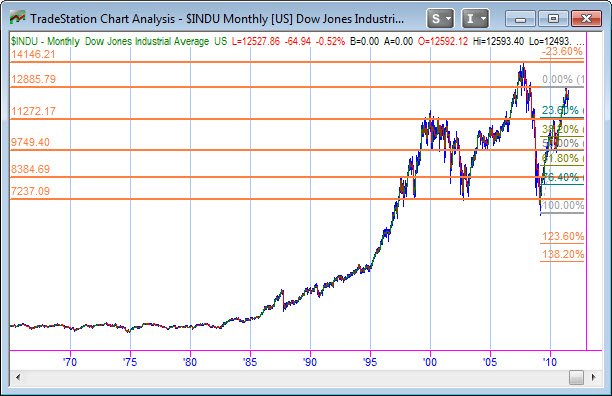Click the '95 time axis label
The image size is (612, 396).
pos(370,362)
